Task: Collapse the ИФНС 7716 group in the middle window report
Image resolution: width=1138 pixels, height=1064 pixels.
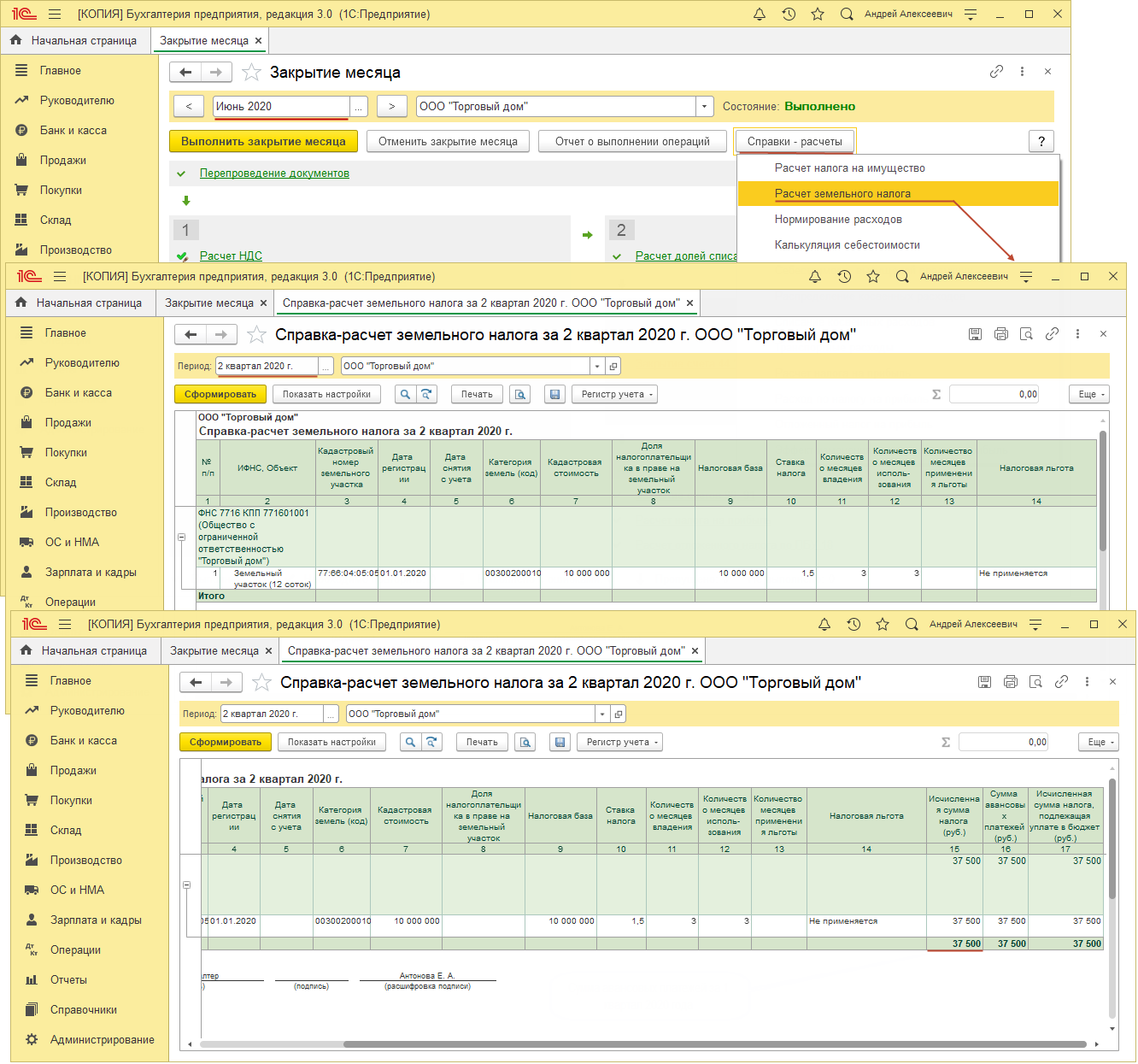Action: pos(181,538)
